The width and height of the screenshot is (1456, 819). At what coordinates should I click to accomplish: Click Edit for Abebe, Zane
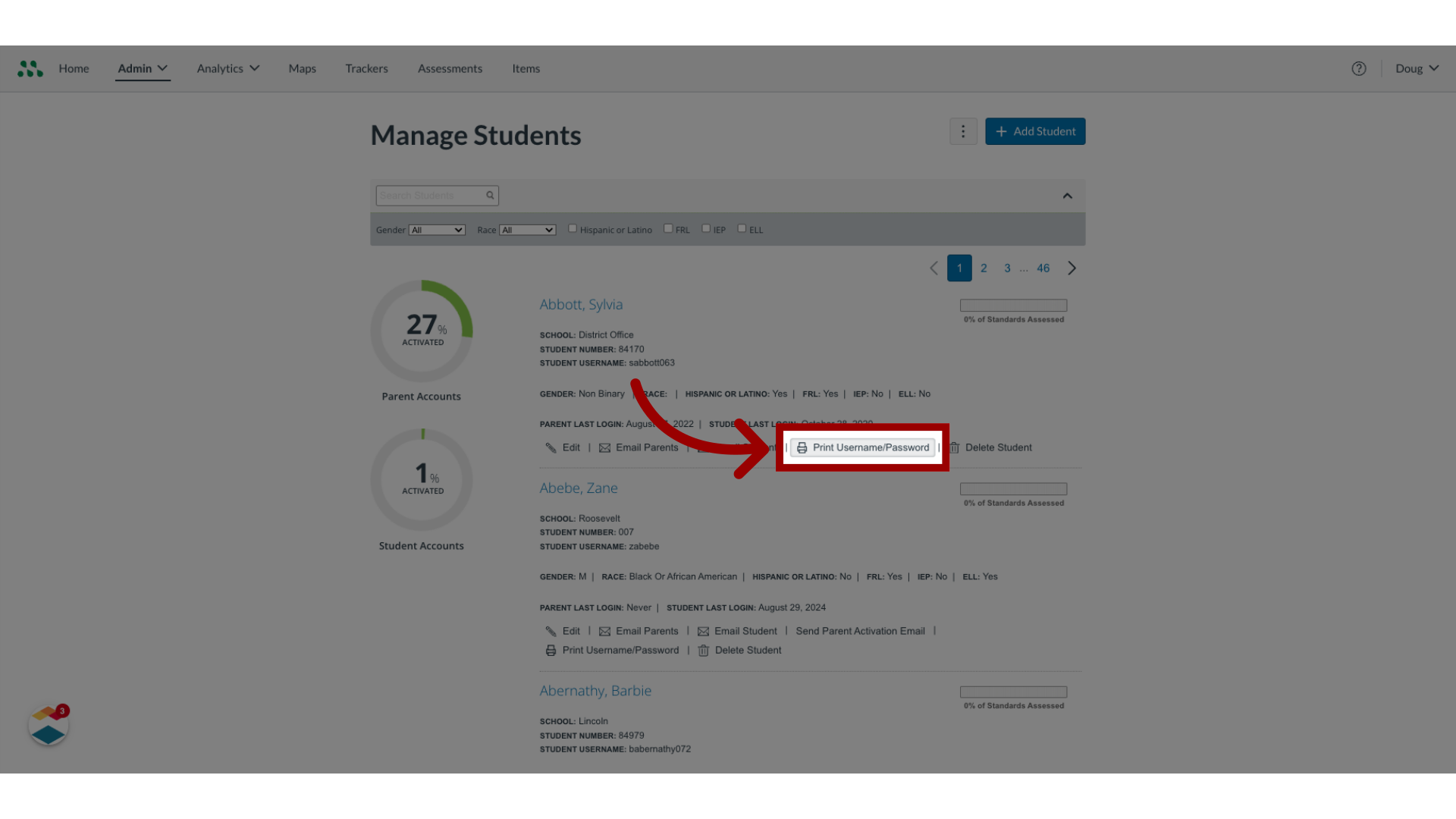tap(571, 632)
